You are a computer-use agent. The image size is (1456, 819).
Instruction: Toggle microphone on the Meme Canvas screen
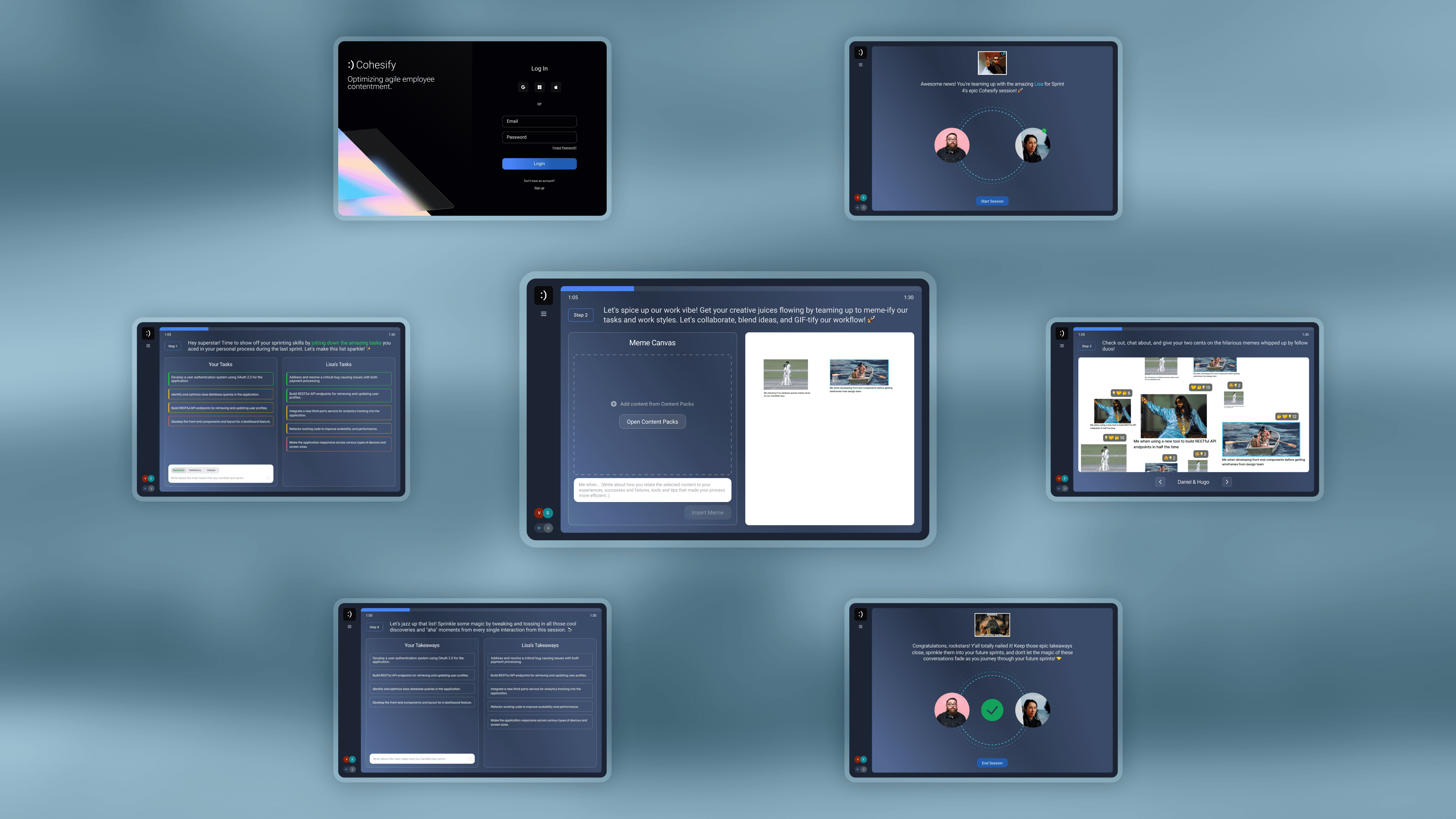548,528
